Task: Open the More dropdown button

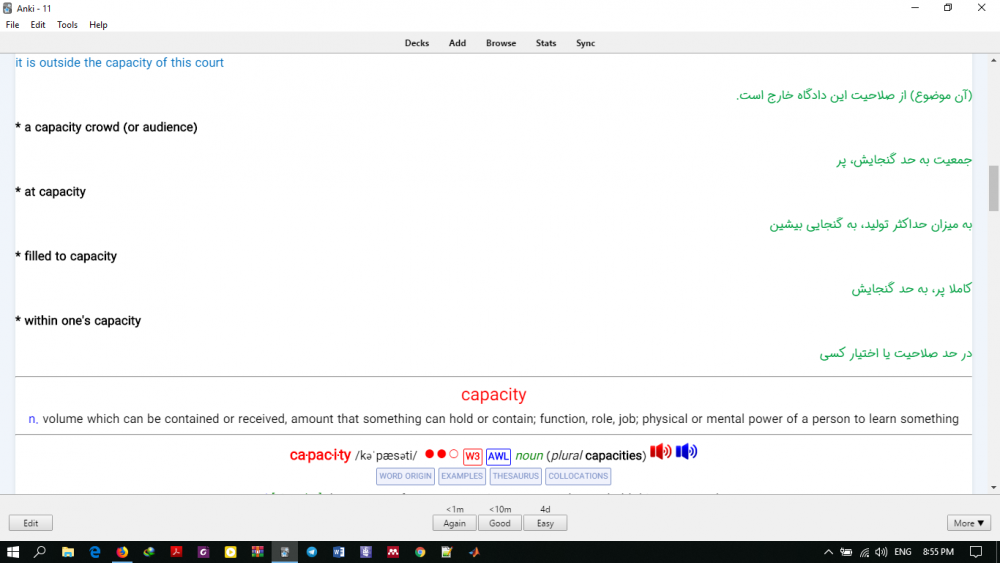Action: [x=969, y=523]
